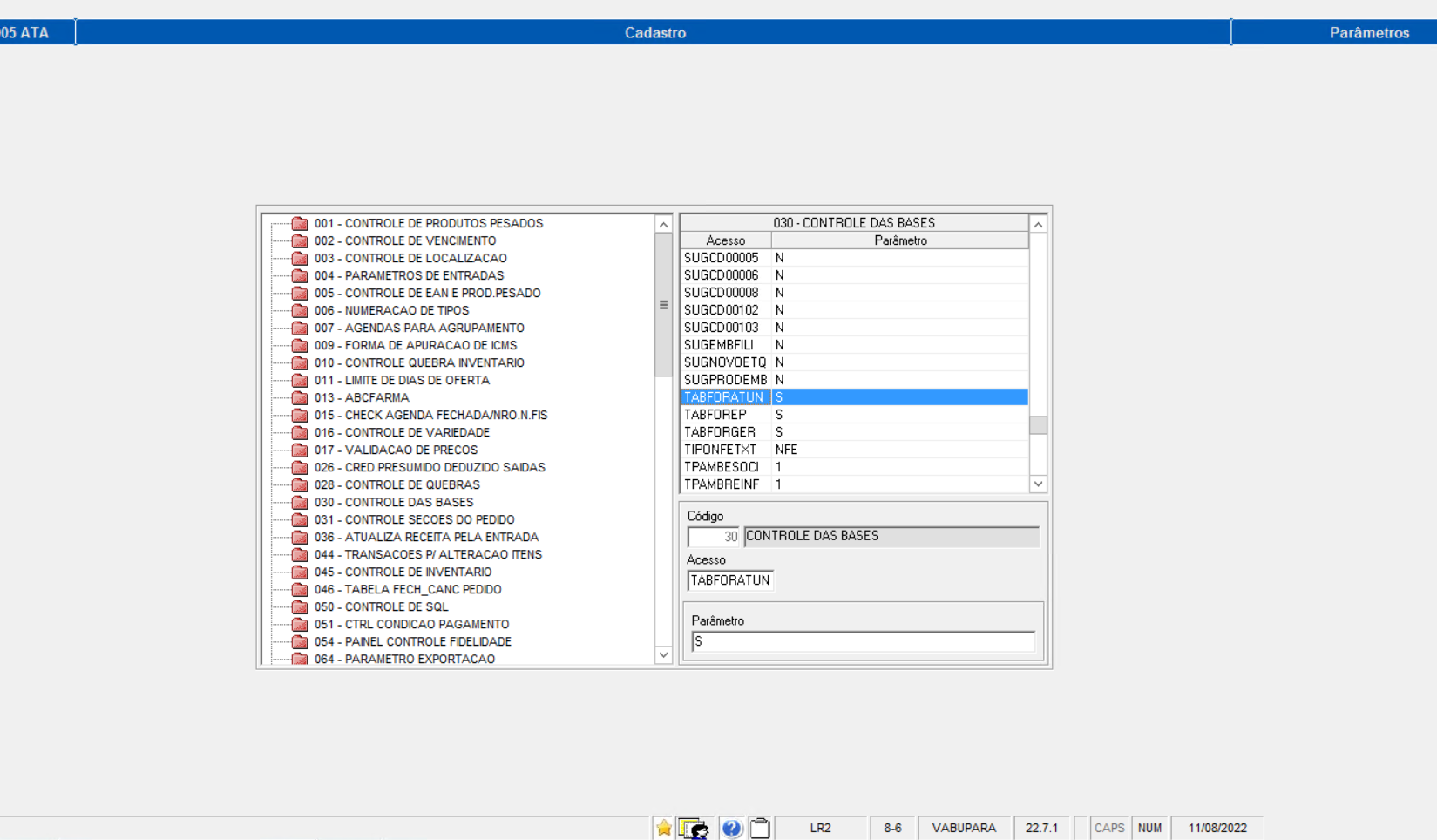Viewport: 1437px width, 840px height.
Task: Open the Parâmetros menu in top bar
Action: [x=1368, y=32]
